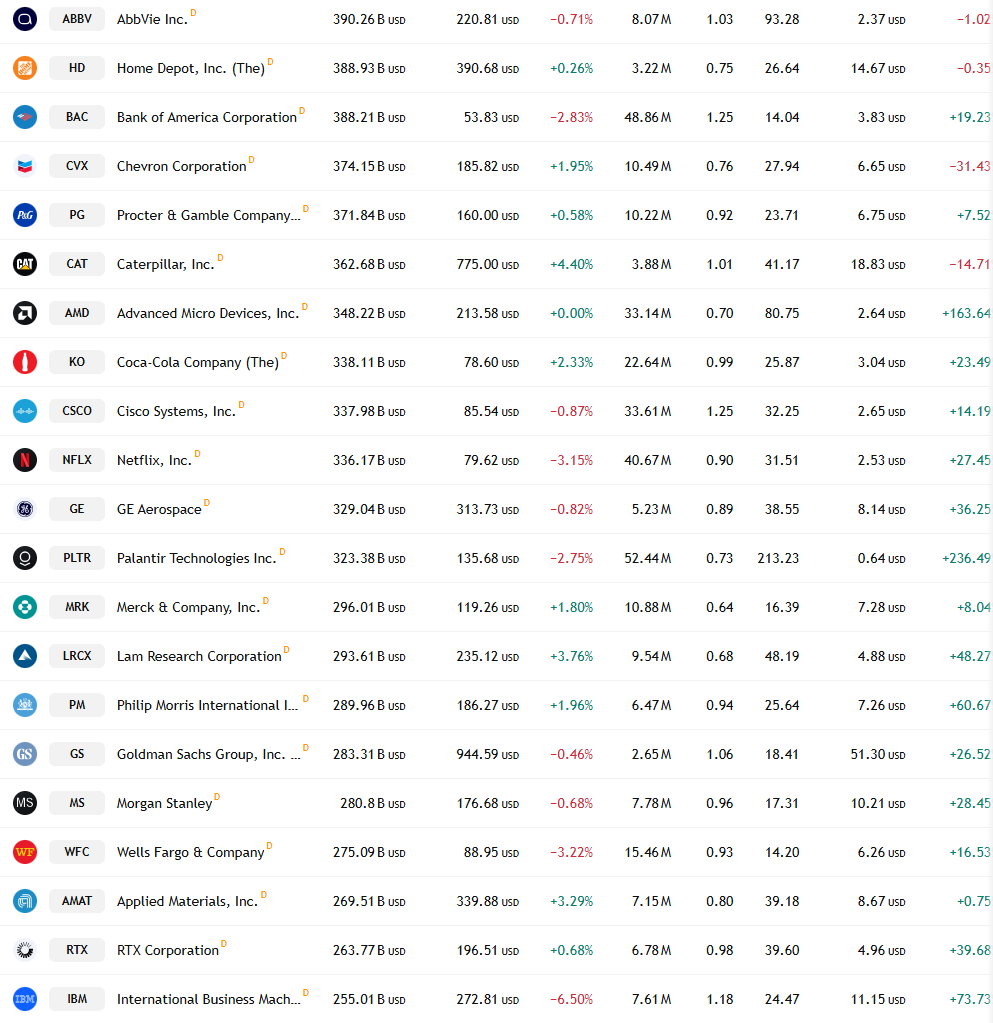Screen dimensions: 993x1023
Task: Open Wells Fargo & Company link
Action: [x=191, y=852]
